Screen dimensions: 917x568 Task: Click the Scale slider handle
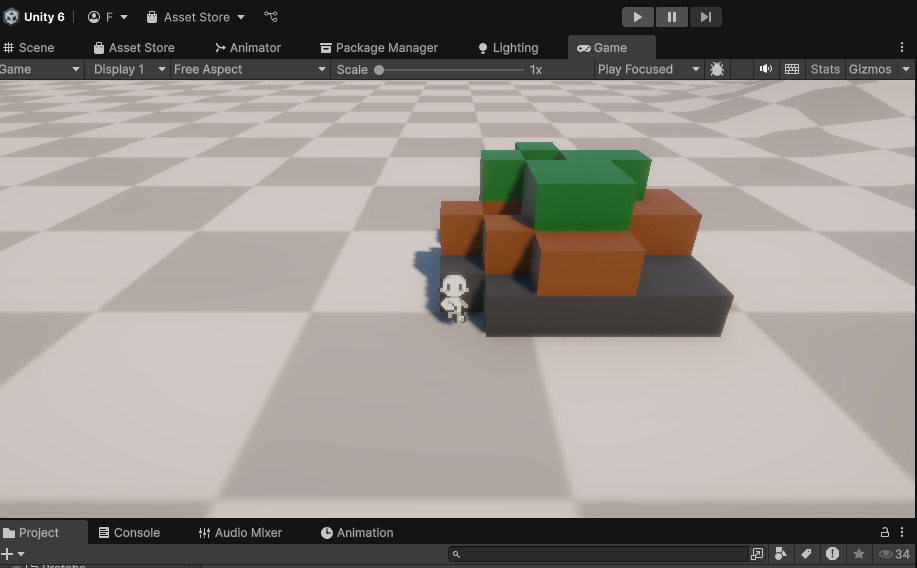pos(379,70)
